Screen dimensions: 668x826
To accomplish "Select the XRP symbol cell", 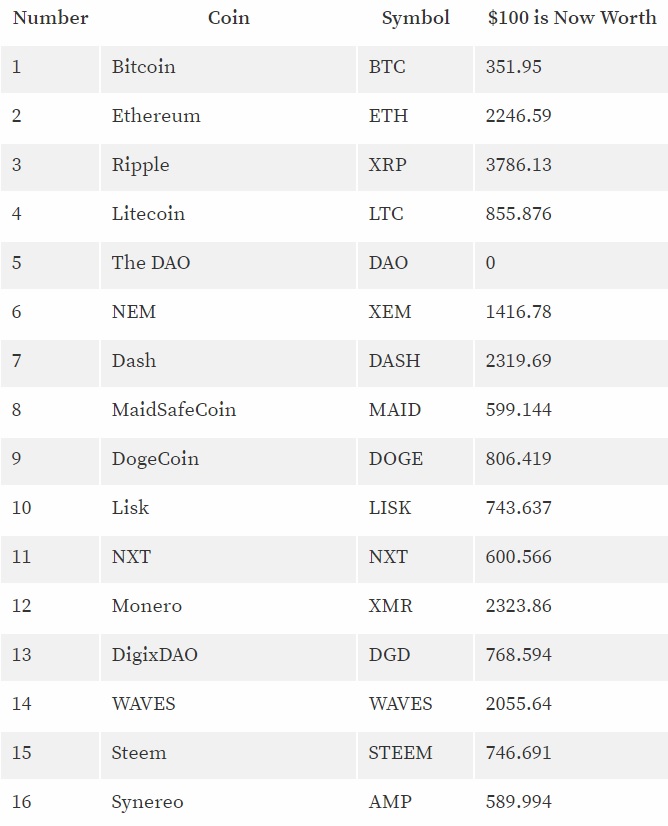I will (x=388, y=165).
